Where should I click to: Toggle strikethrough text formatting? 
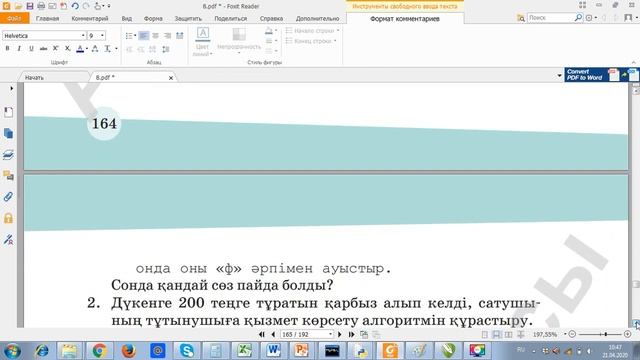pos(43,49)
